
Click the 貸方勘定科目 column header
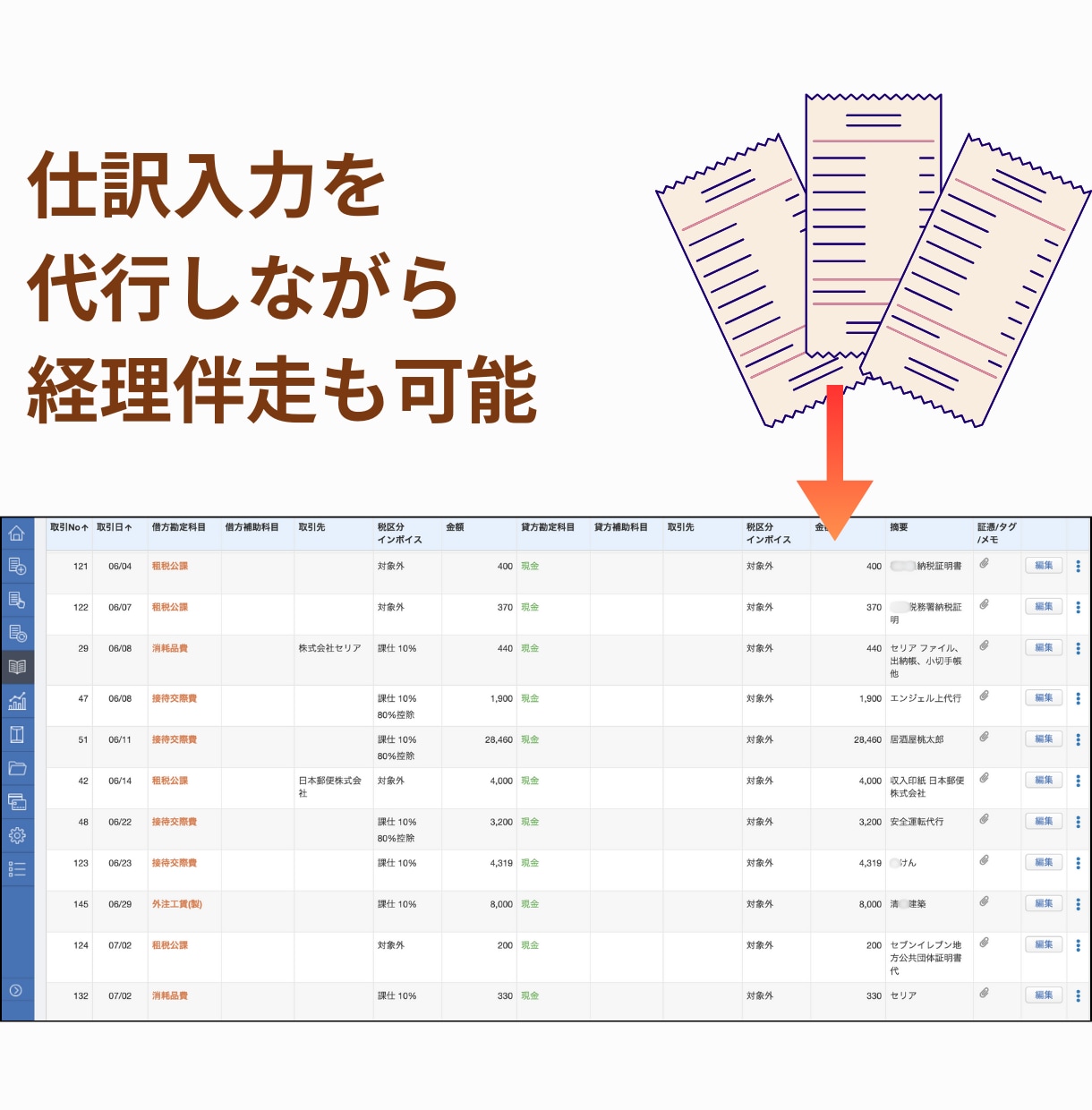click(x=548, y=527)
